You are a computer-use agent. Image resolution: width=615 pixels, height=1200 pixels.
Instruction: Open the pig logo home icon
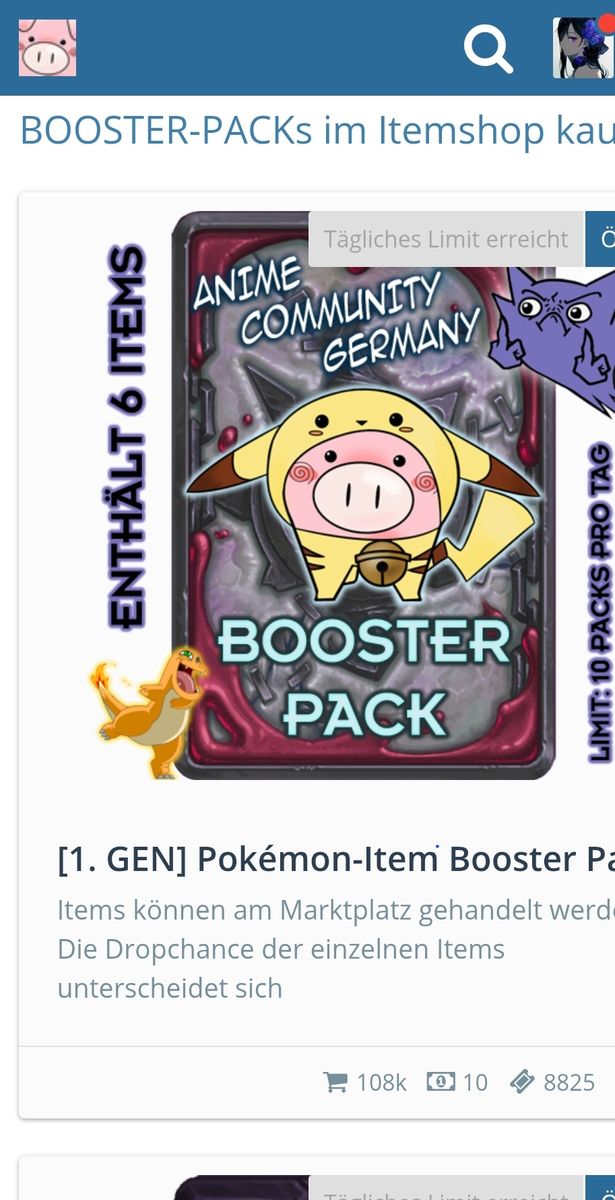point(47,48)
